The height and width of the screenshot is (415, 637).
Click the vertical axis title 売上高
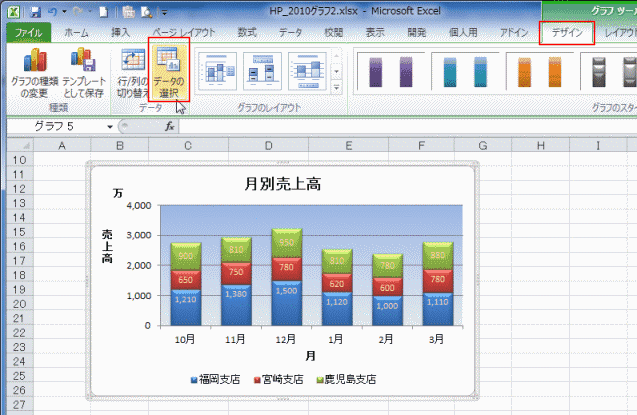click(107, 246)
